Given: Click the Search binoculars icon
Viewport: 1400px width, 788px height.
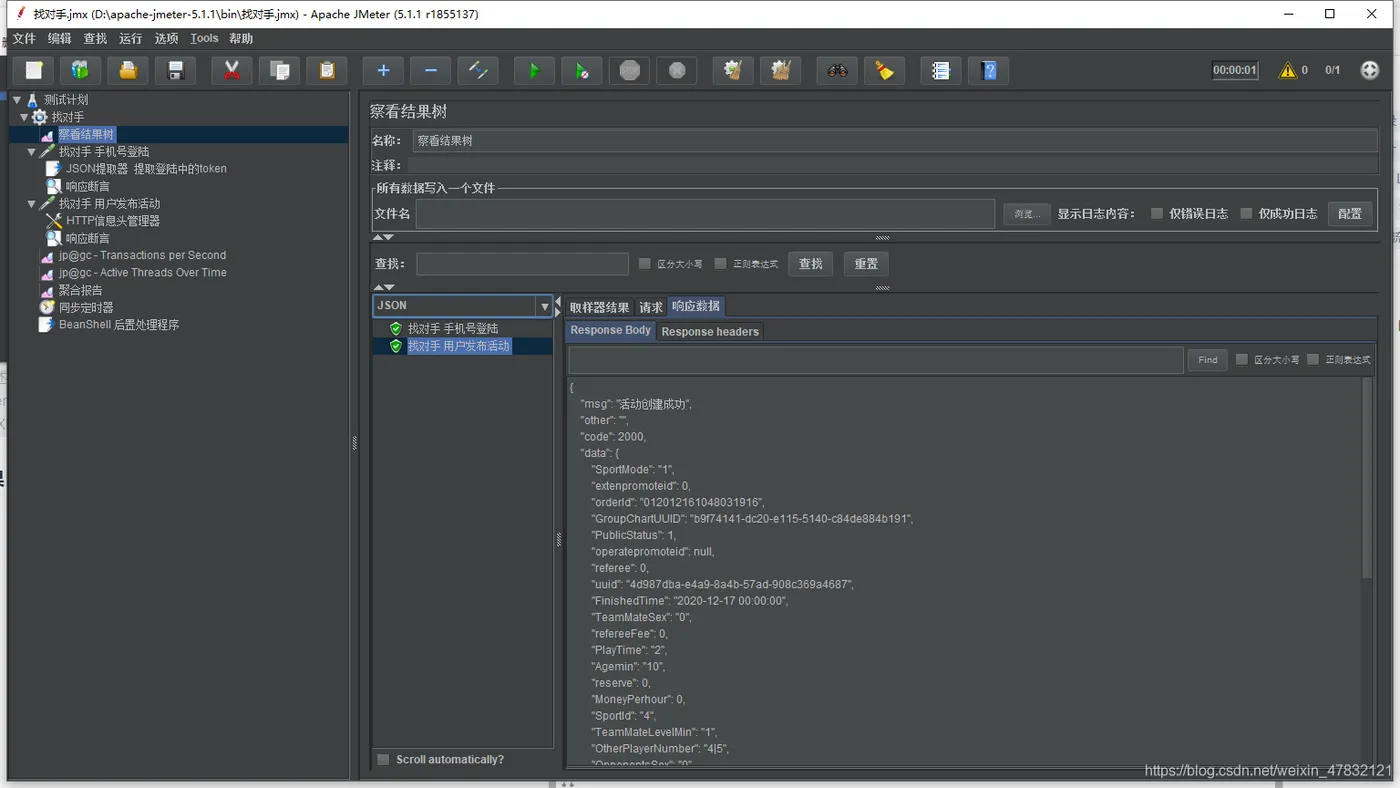Looking at the screenshot, I should click(x=837, y=70).
